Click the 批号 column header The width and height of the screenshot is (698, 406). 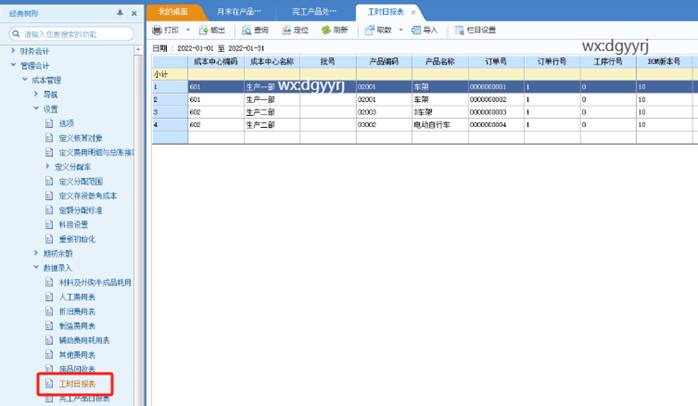(x=328, y=61)
